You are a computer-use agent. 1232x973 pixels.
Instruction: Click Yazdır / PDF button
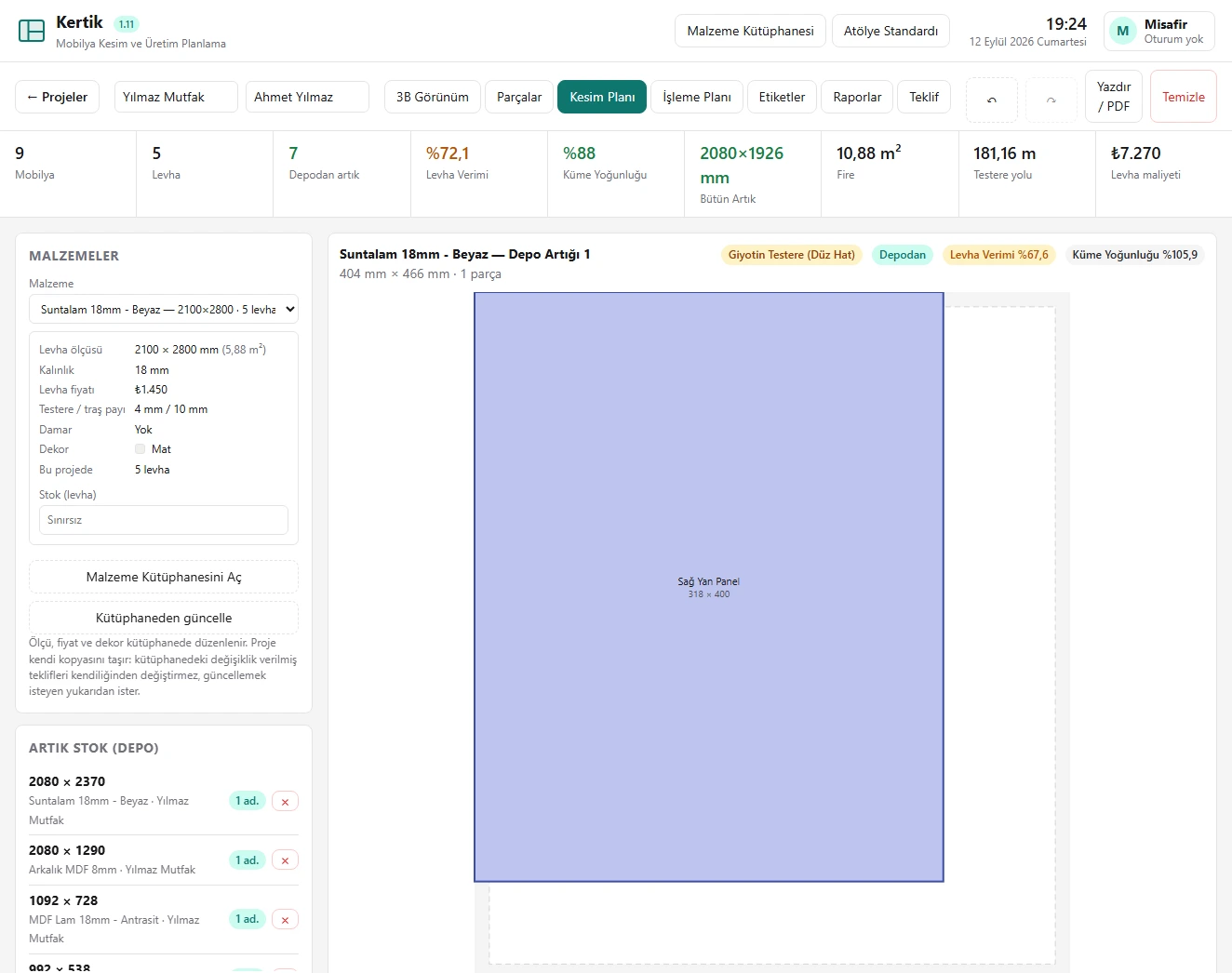tap(1114, 97)
